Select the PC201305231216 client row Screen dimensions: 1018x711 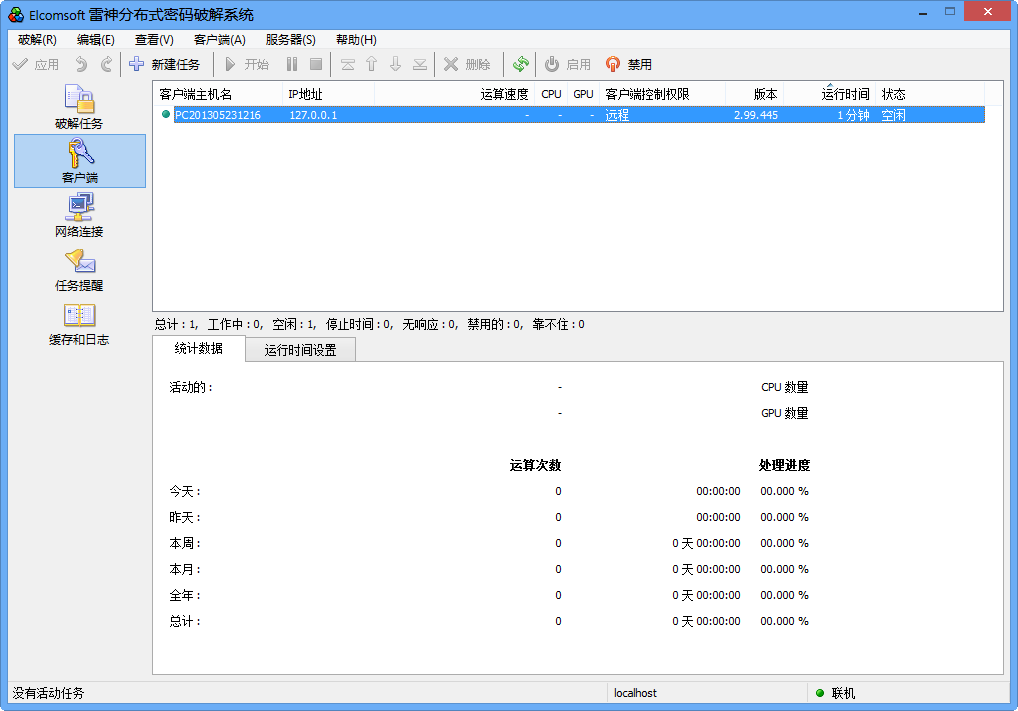400,114
